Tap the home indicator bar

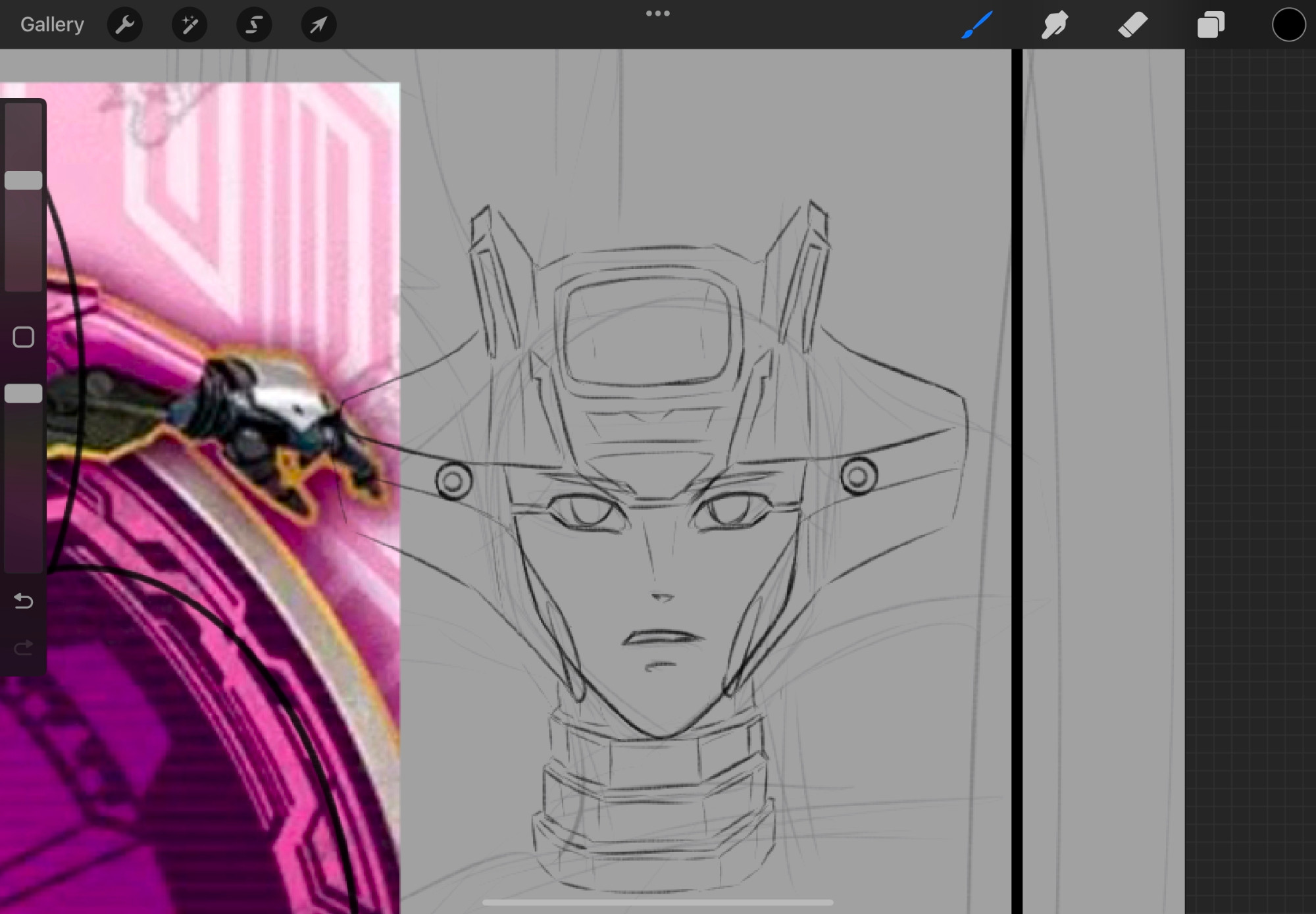[658, 903]
